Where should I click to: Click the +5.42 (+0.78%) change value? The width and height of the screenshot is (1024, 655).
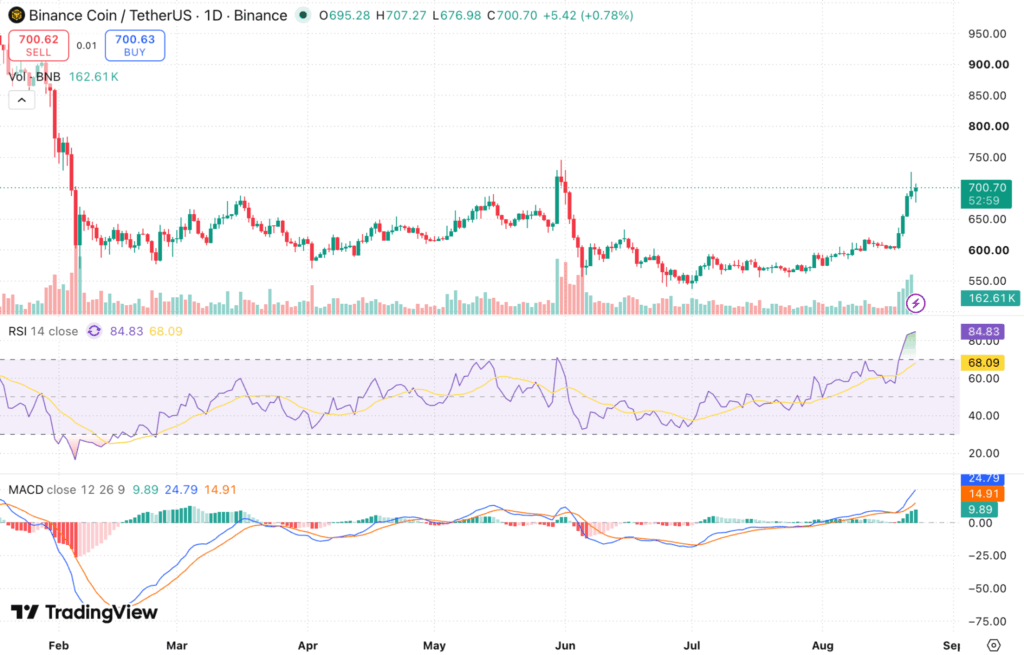pyautogui.click(x=588, y=15)
